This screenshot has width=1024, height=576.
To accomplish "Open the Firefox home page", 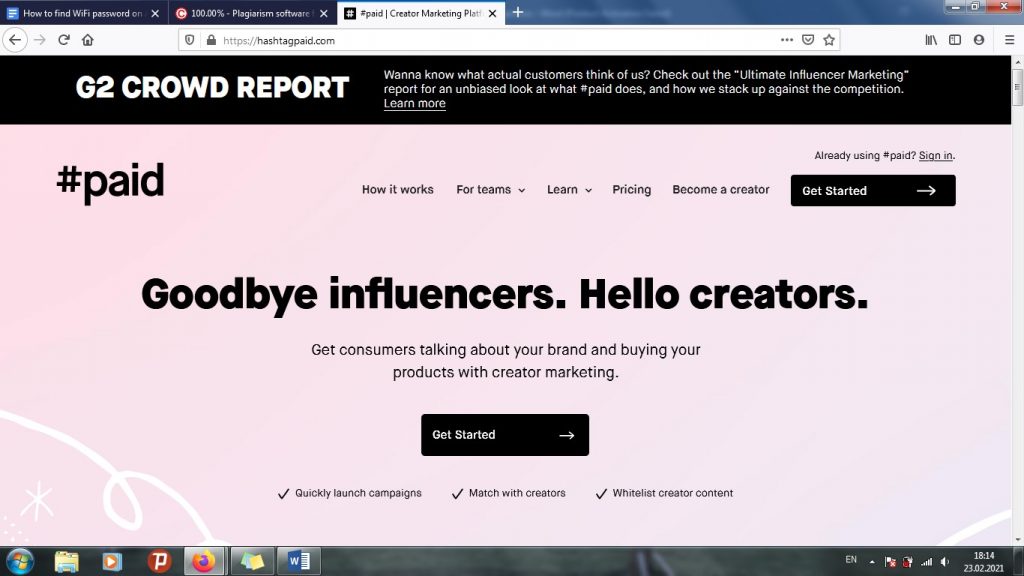I will 88,40.
